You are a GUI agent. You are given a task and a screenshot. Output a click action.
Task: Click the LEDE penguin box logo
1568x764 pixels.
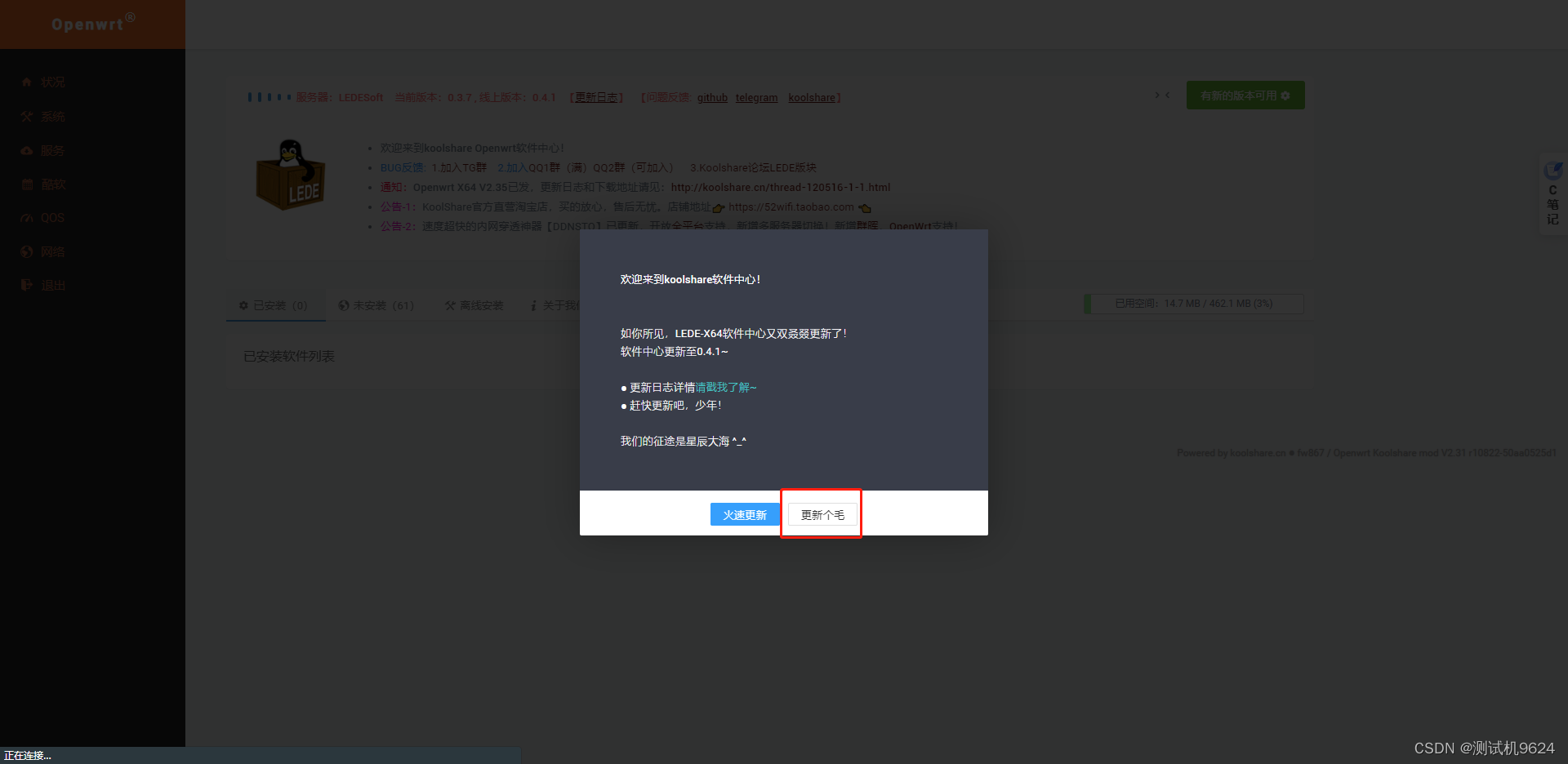[291, 175]
